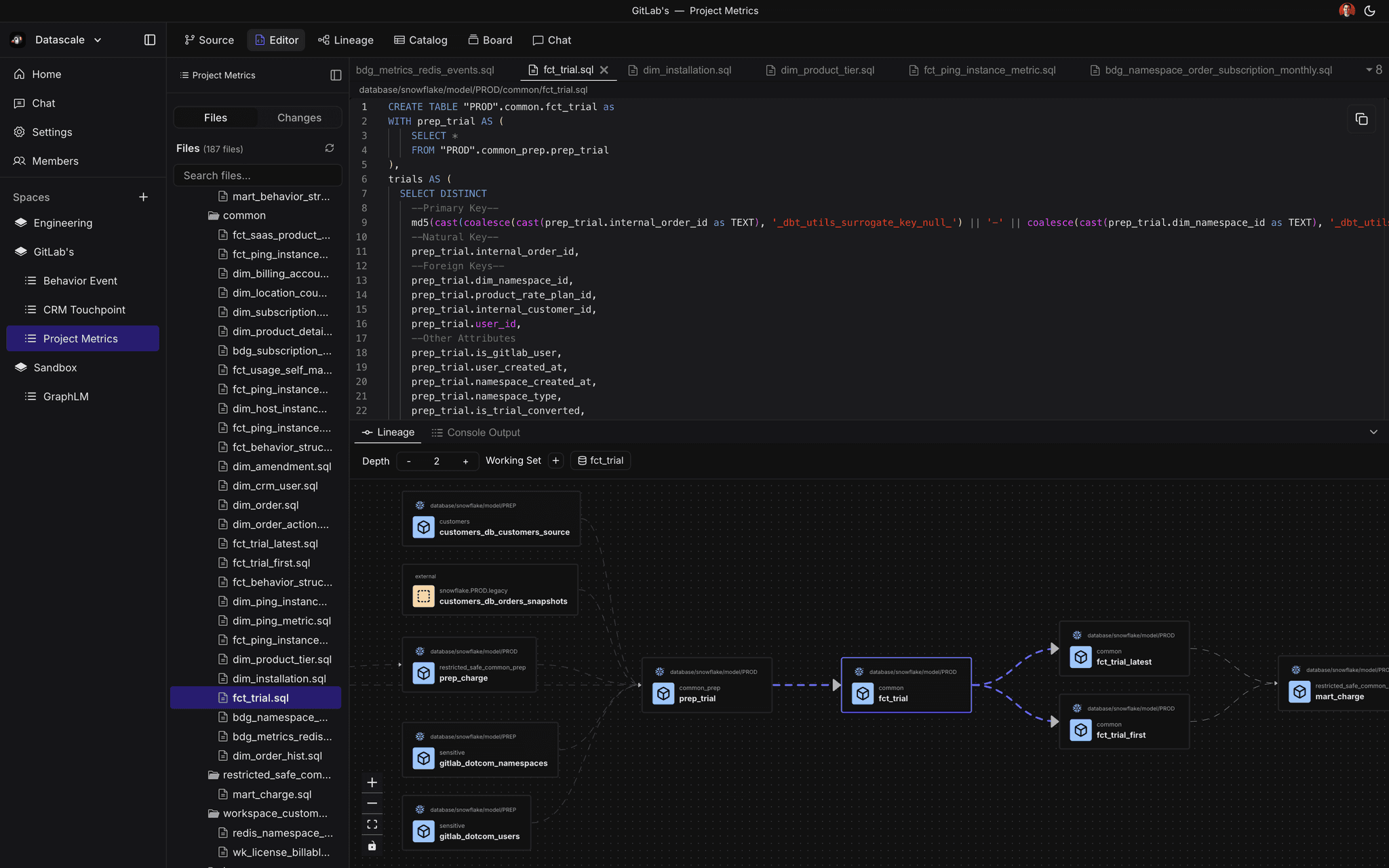Image resolution: width=1389 pixels, height=868 pixels.
Task: Zoom out of the lineage graph with minus icon
Action: [372, 803]
